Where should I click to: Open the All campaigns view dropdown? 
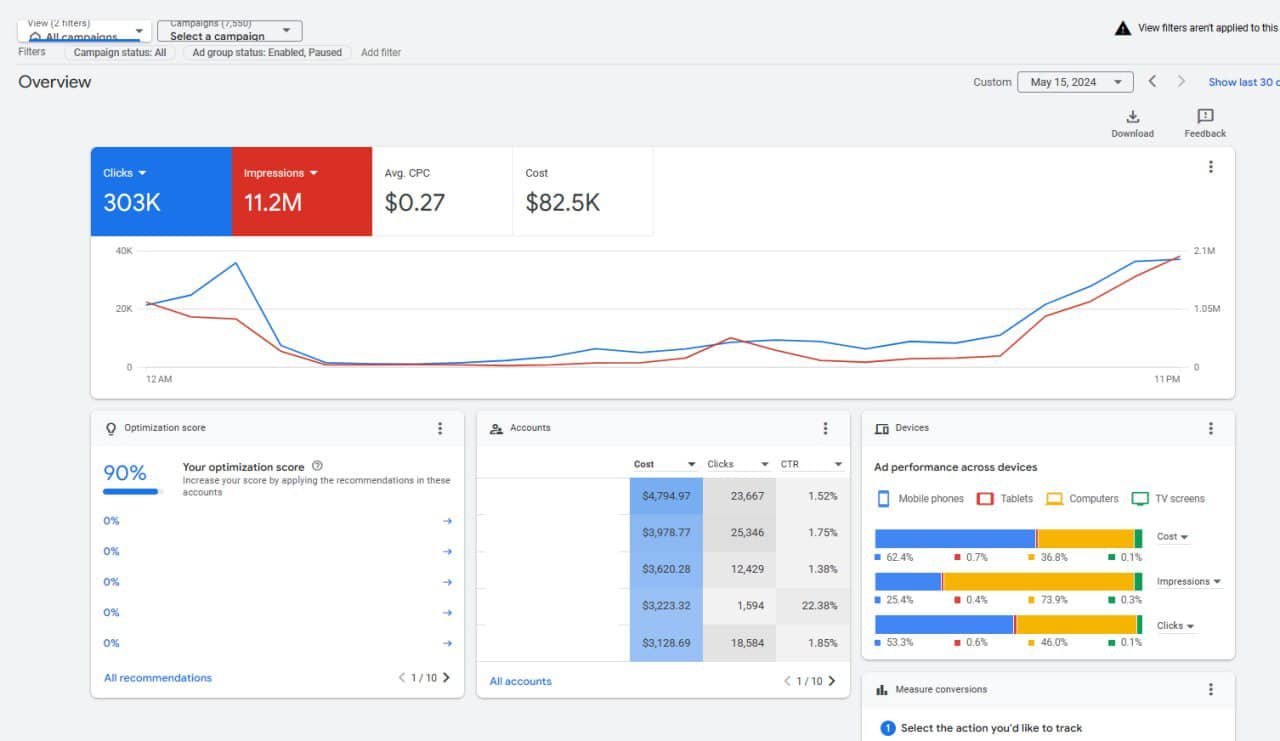tap(85, 31)
